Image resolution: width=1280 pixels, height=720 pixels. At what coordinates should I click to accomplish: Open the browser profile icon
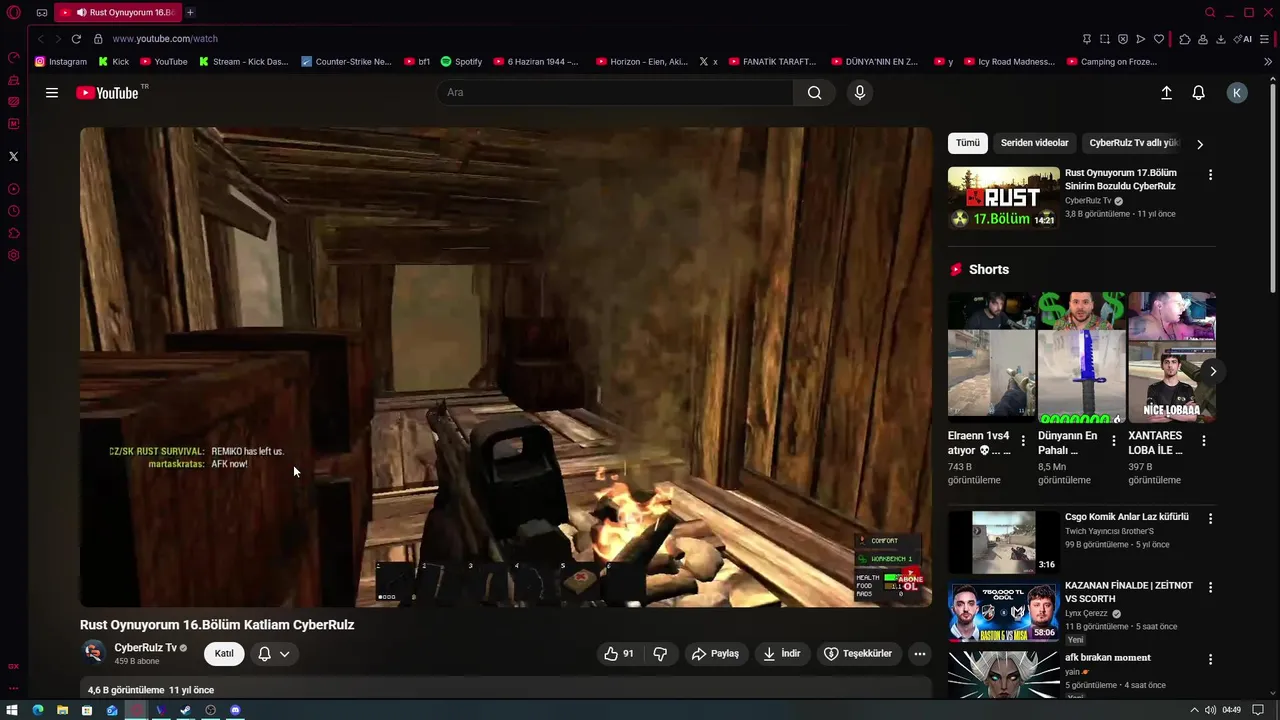[x=1203, y=39]
